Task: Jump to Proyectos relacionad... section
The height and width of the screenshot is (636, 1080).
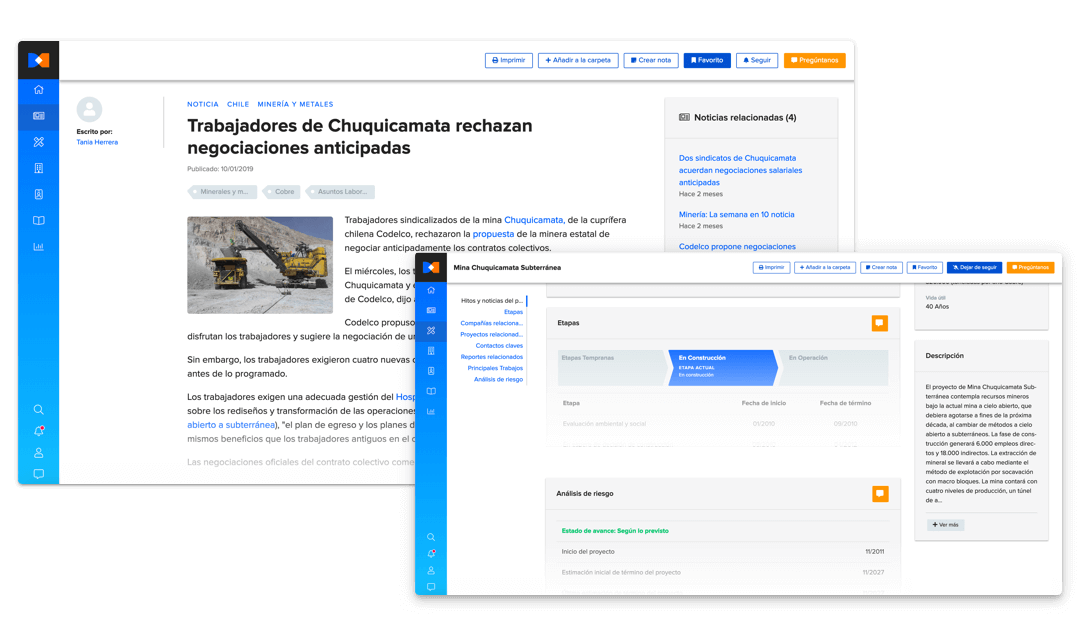Action: coord(492,334)
